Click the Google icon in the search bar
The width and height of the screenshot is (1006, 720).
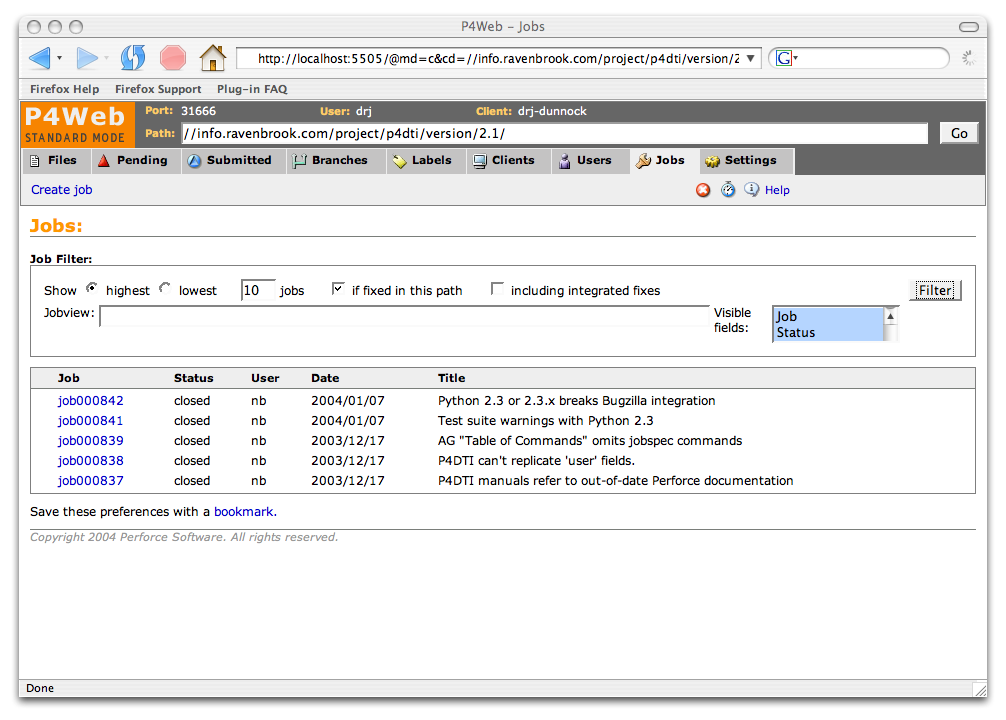pyautogui.click(x=783, y=57)
